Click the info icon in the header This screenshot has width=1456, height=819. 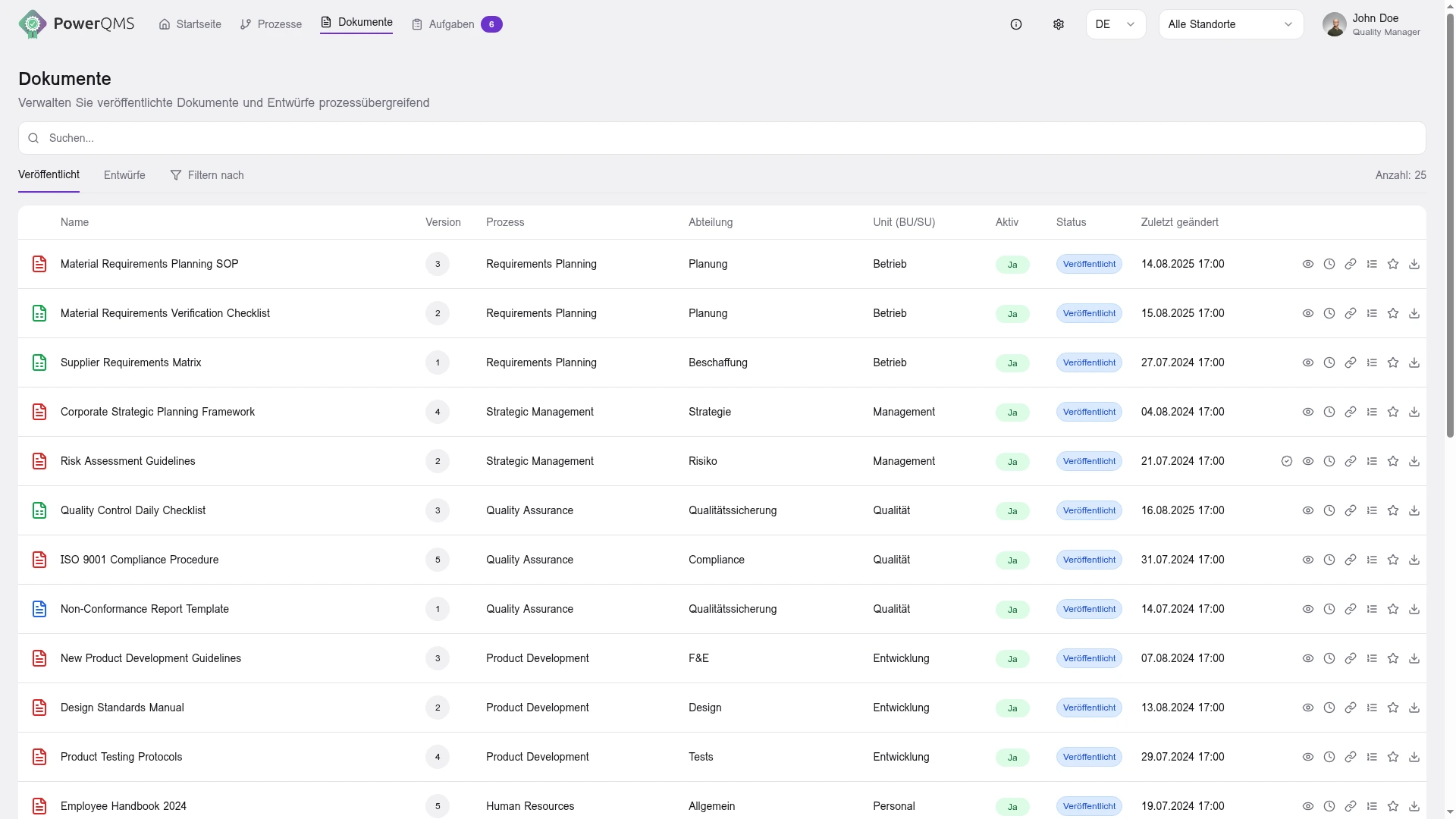click(1016, 24)
